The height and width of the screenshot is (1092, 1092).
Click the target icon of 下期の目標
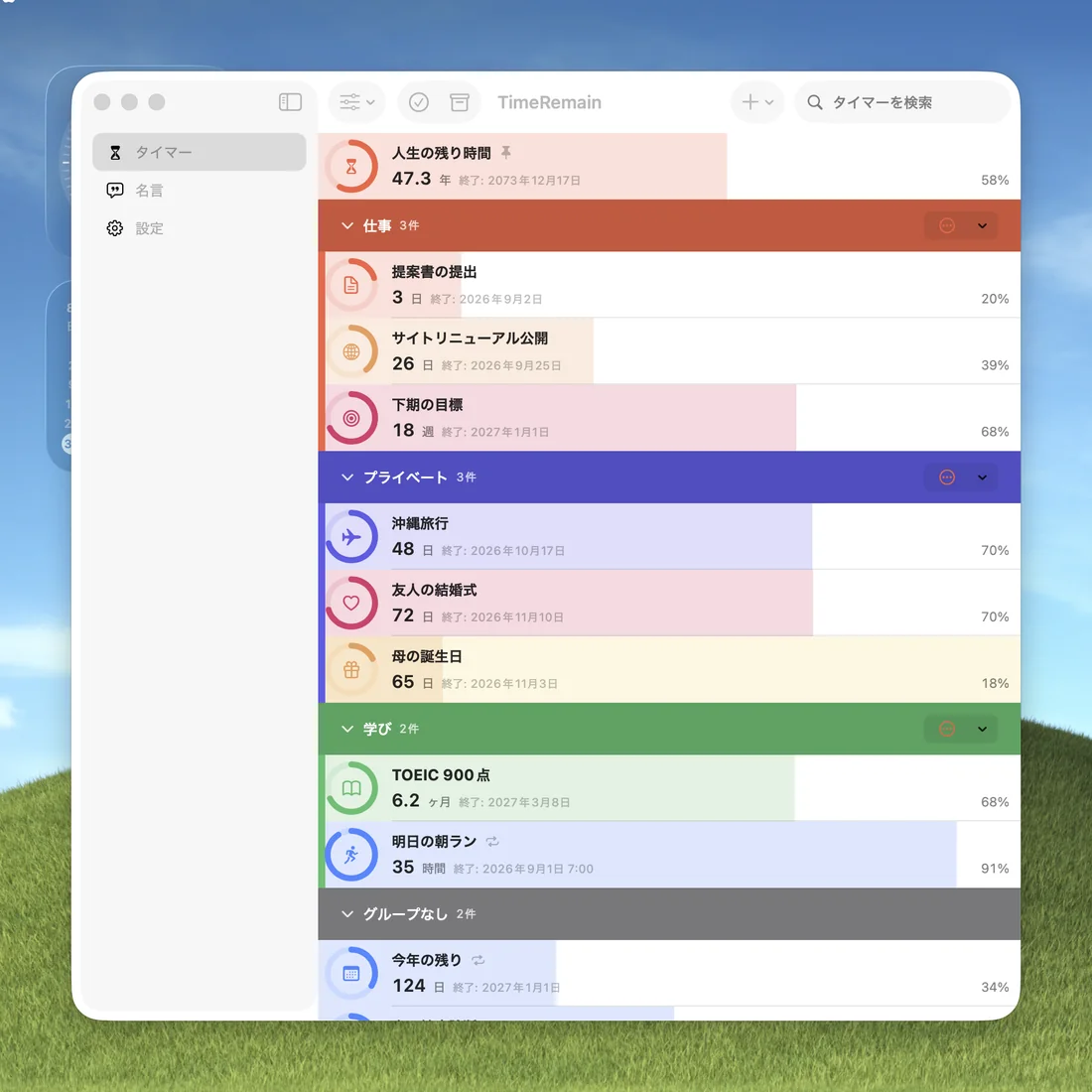(x=351, y=418)
